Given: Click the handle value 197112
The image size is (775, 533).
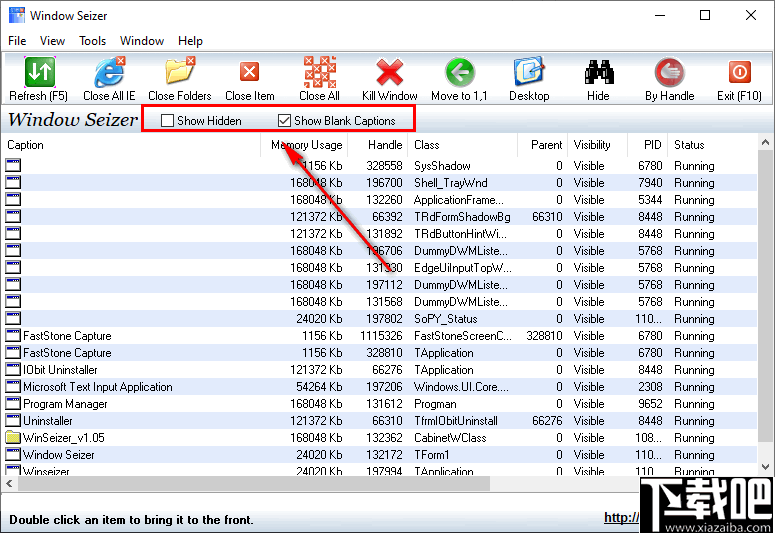Looking at the screenshot, I should pyautogui.click(x=384, y=284).
